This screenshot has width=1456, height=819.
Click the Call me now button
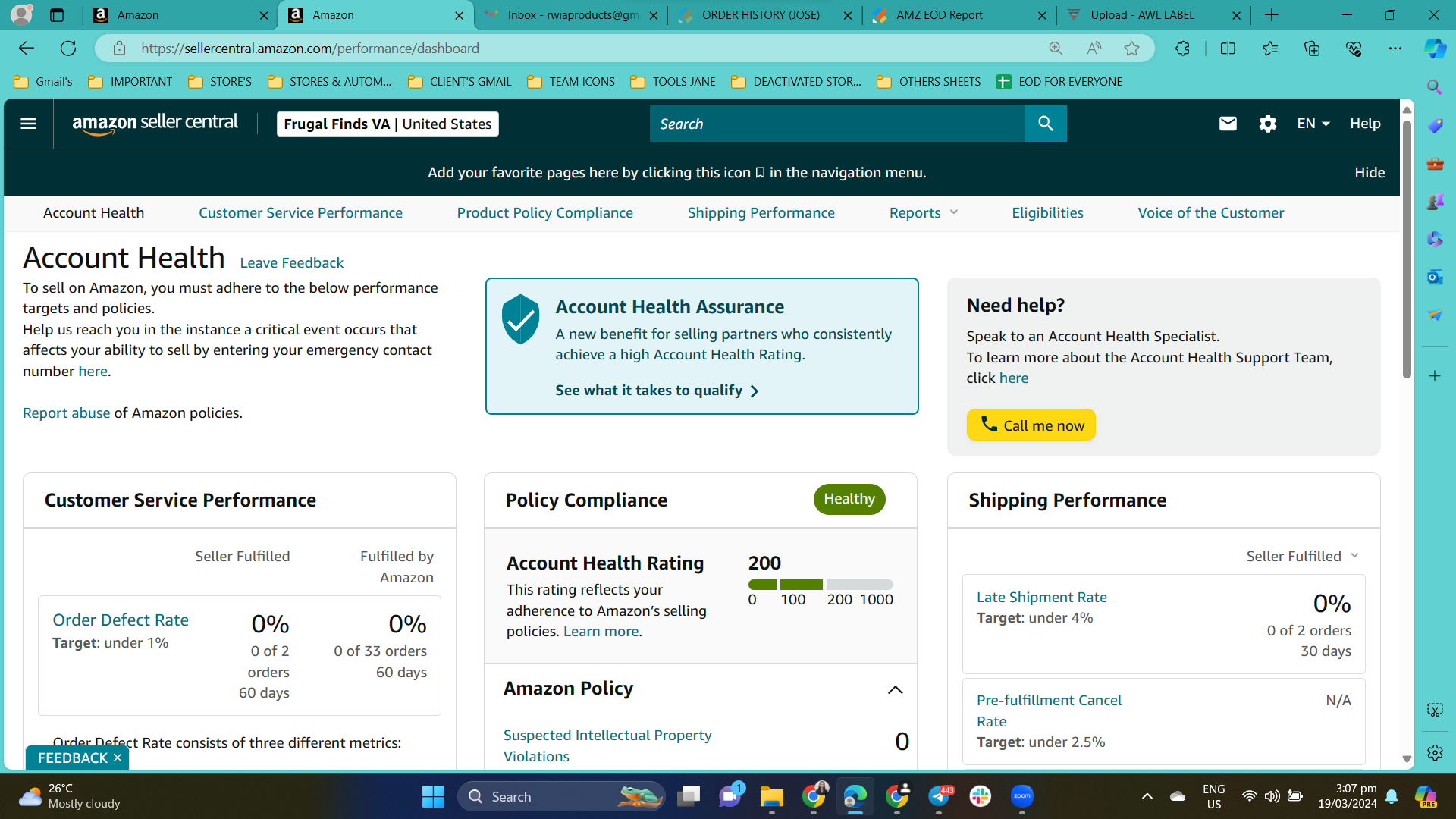click(1031, 425)
